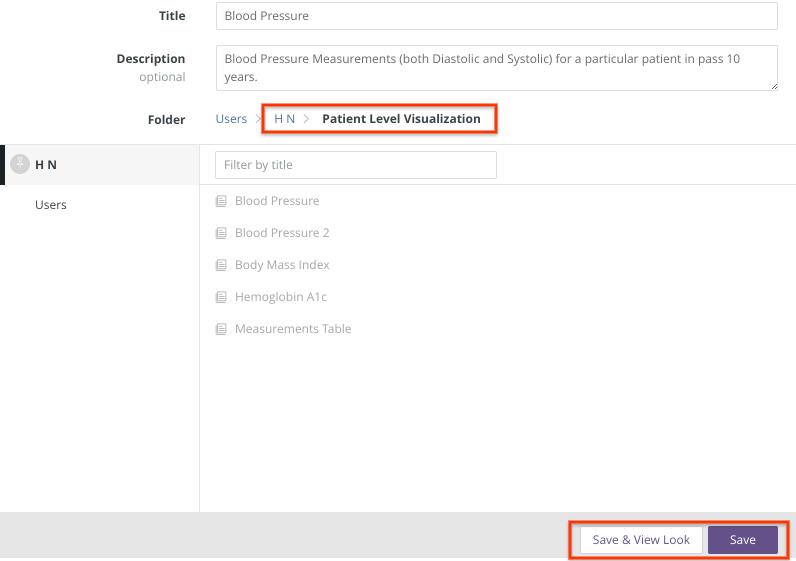Click the Blood Pressure look icon

(x=221, y=201)
